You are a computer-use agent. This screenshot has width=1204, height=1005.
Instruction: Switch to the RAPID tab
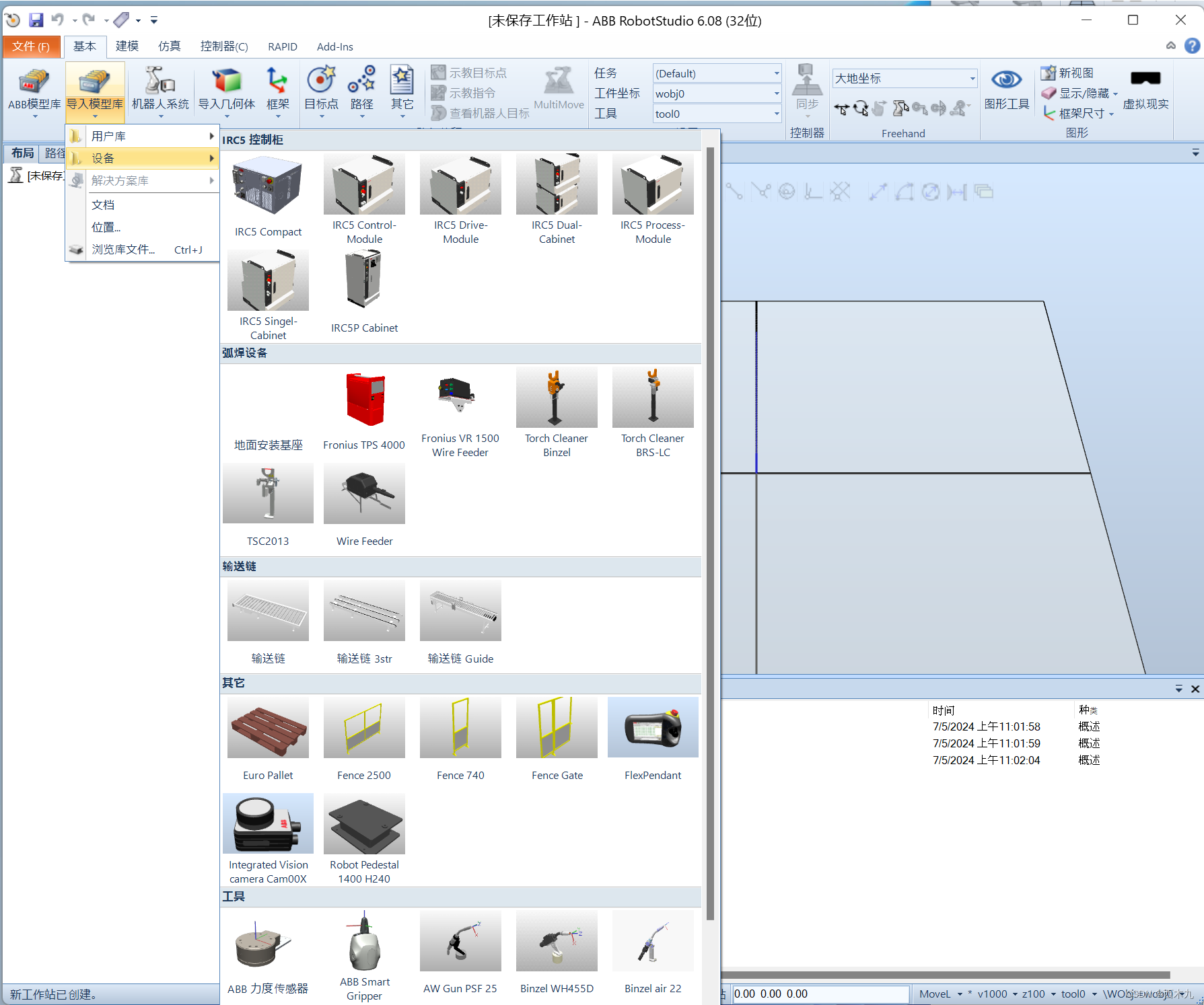click(x=283, y=46)
